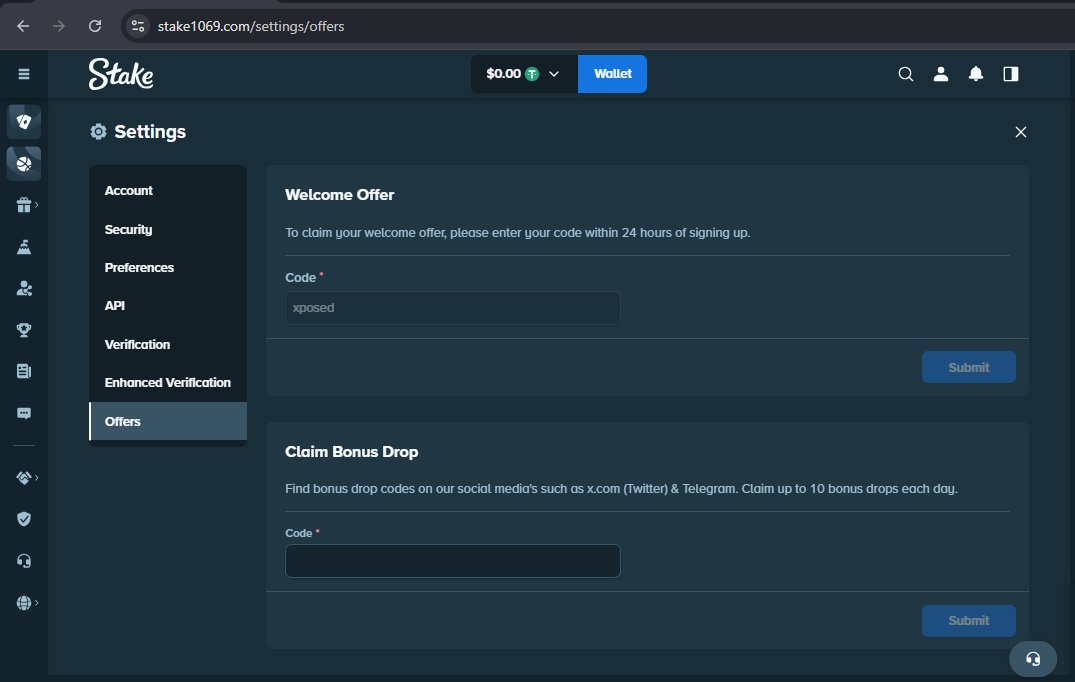Click the Welcome Offer code field
This screenshot has height=682, width=1075.
(452, 308)
